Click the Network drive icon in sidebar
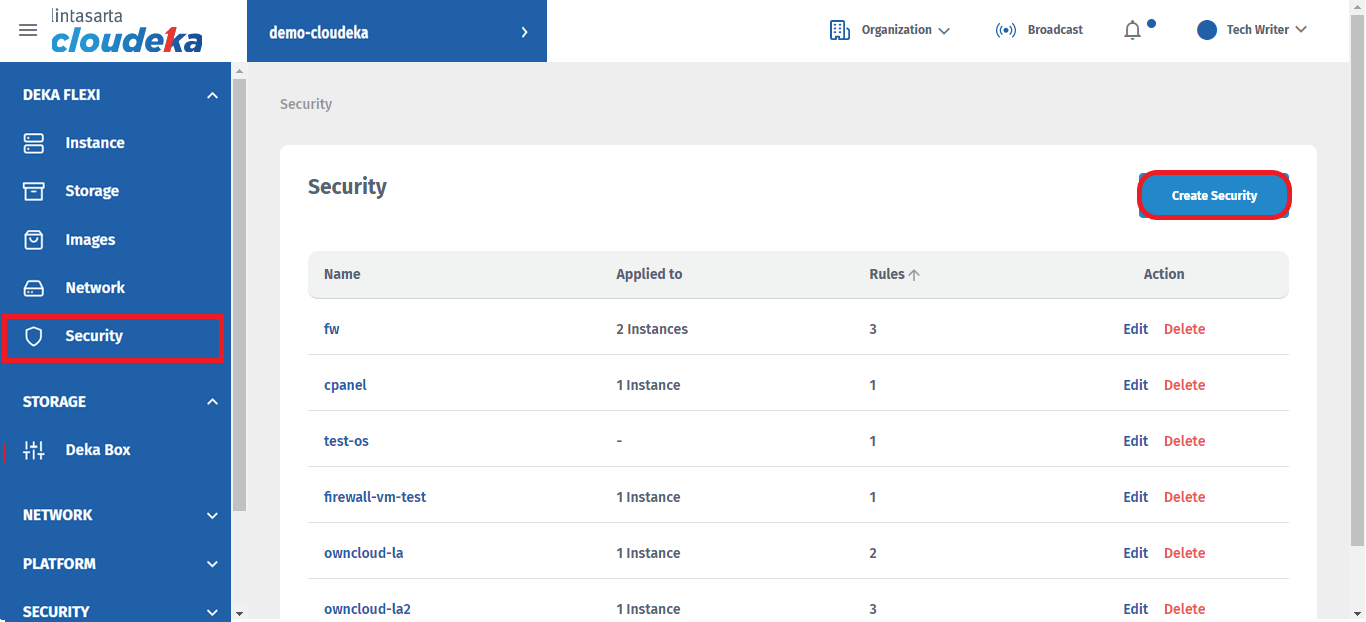This screenshot has width=1366, height=622. coord(34,288)
